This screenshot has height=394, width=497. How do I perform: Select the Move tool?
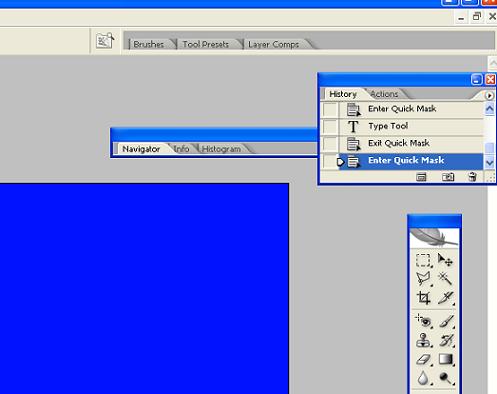click(x=445, y=260)
